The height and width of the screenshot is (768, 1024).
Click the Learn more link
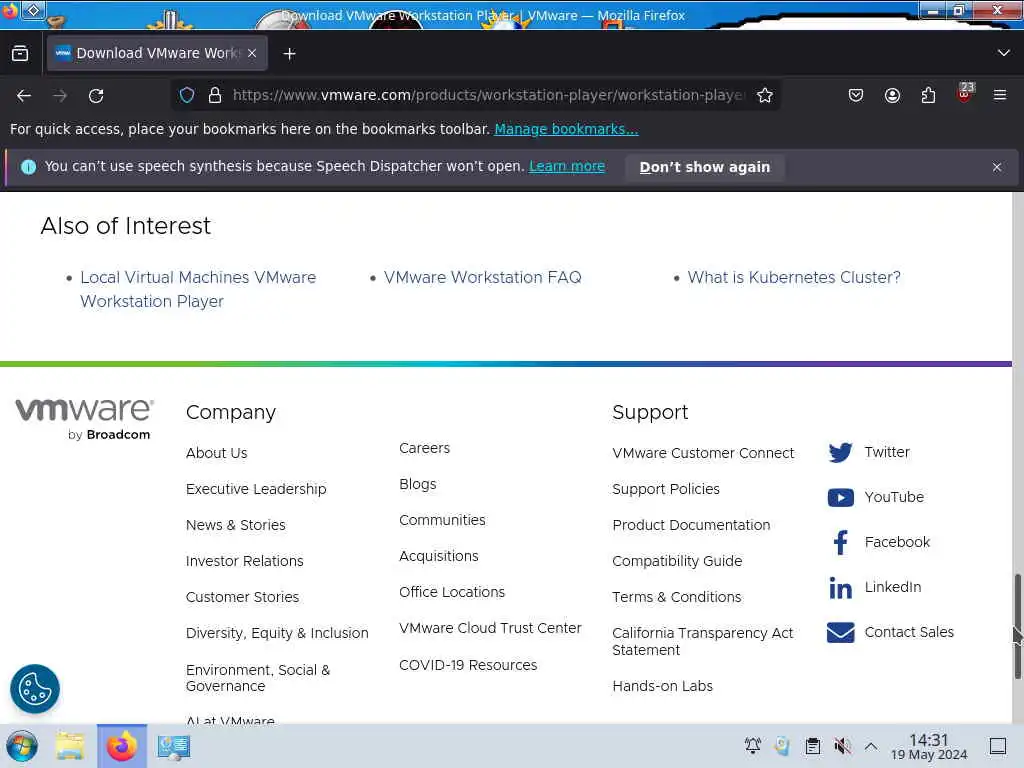tap(567, 167)
